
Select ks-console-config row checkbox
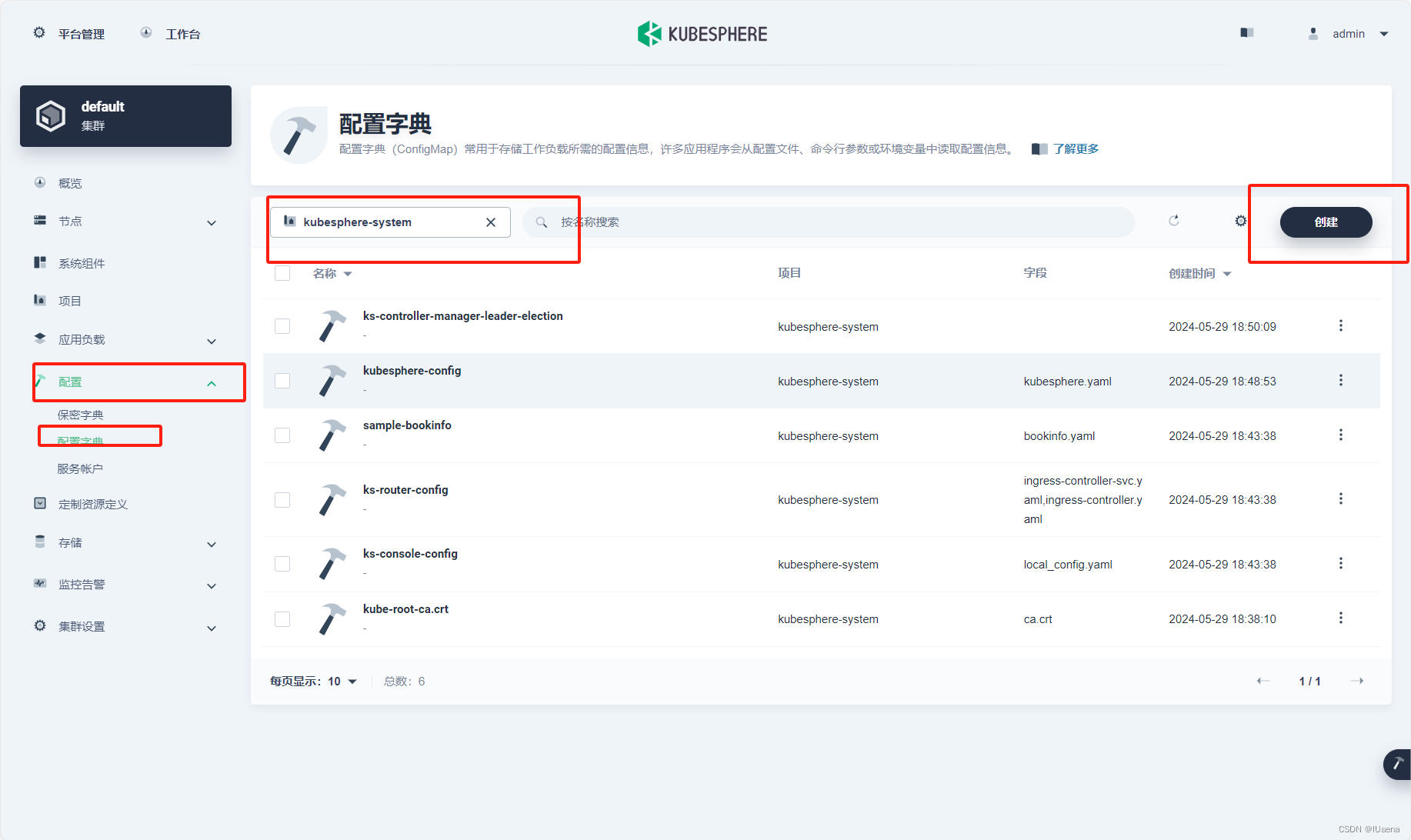point(282,564)
